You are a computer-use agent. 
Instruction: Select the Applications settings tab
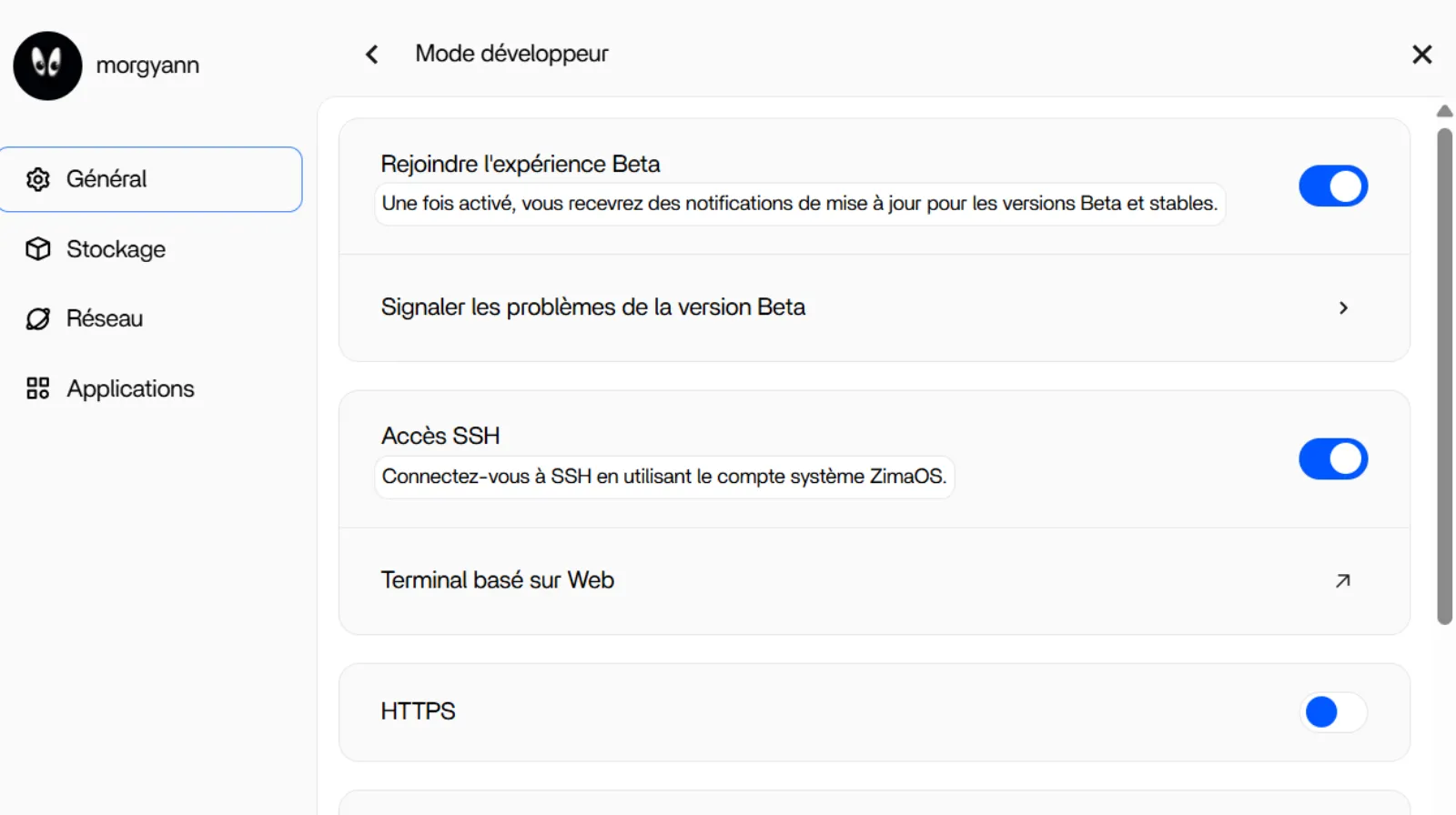pos(130,388)
